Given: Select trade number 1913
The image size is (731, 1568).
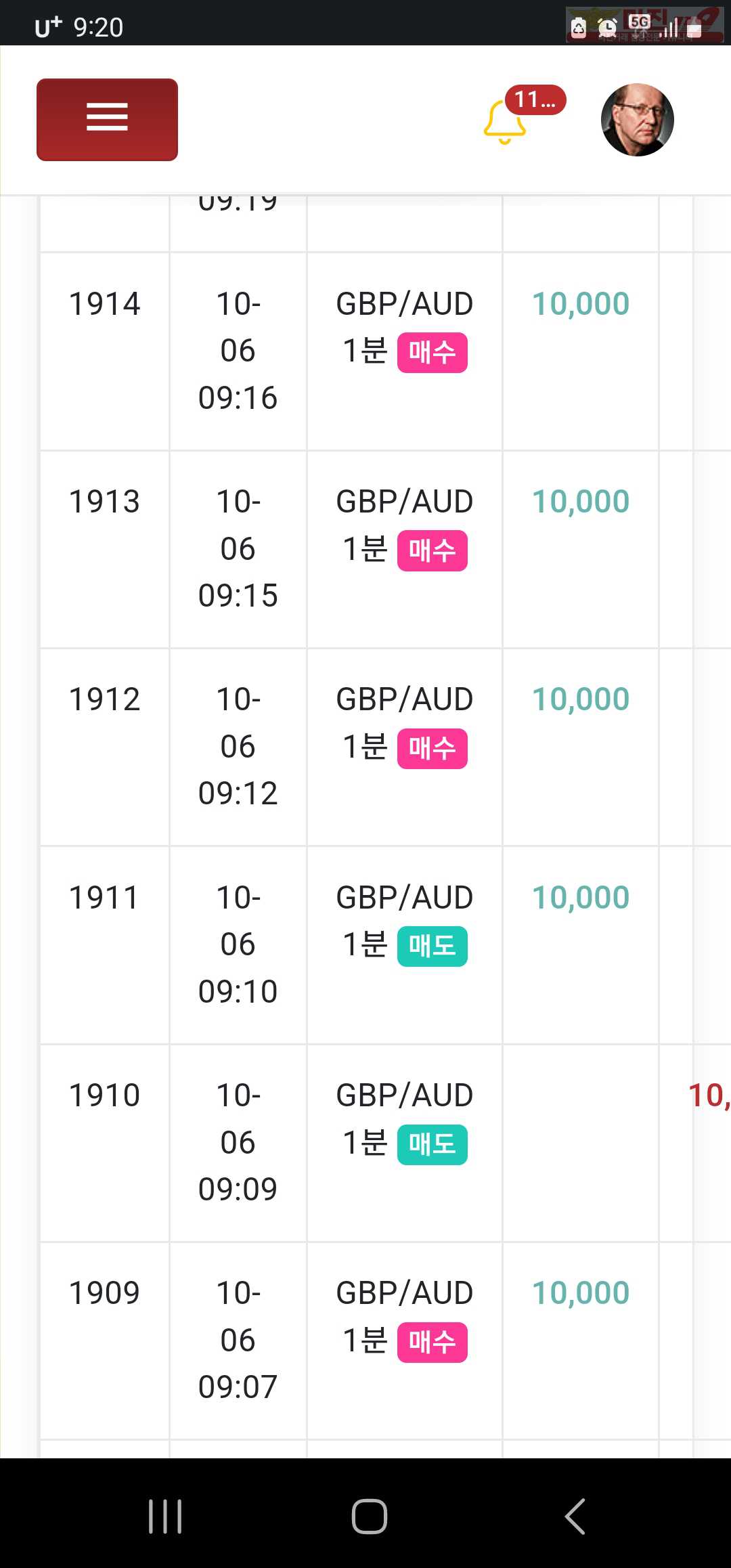Looking at the screenshot, I should (x=104, y=502).
